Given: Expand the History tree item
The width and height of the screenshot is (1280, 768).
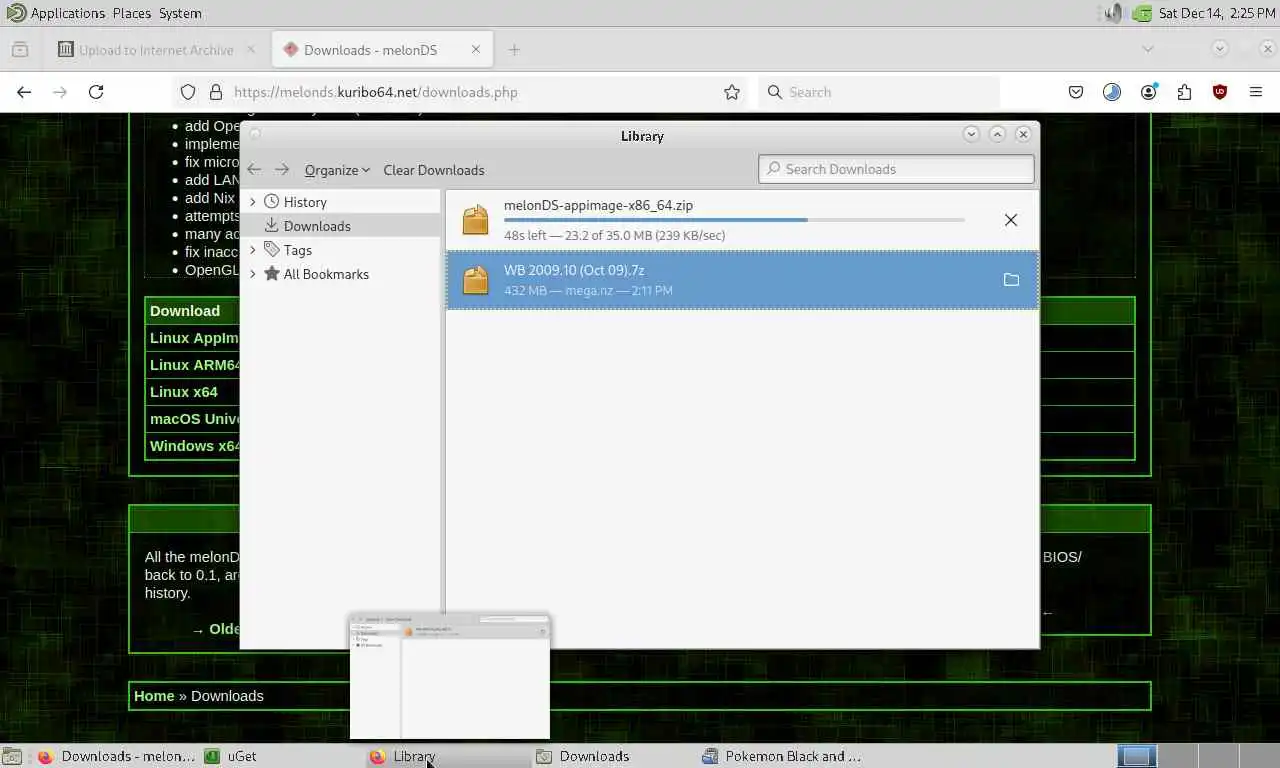Looking at the screenshot, I should point(253,202).
